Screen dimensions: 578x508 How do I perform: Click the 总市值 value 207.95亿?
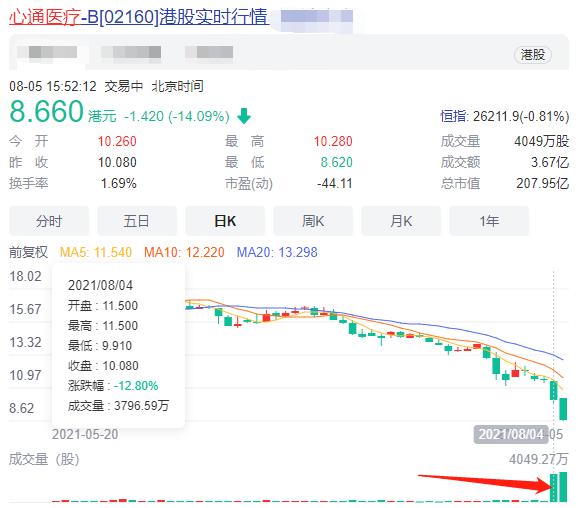[x=543, y=183]
